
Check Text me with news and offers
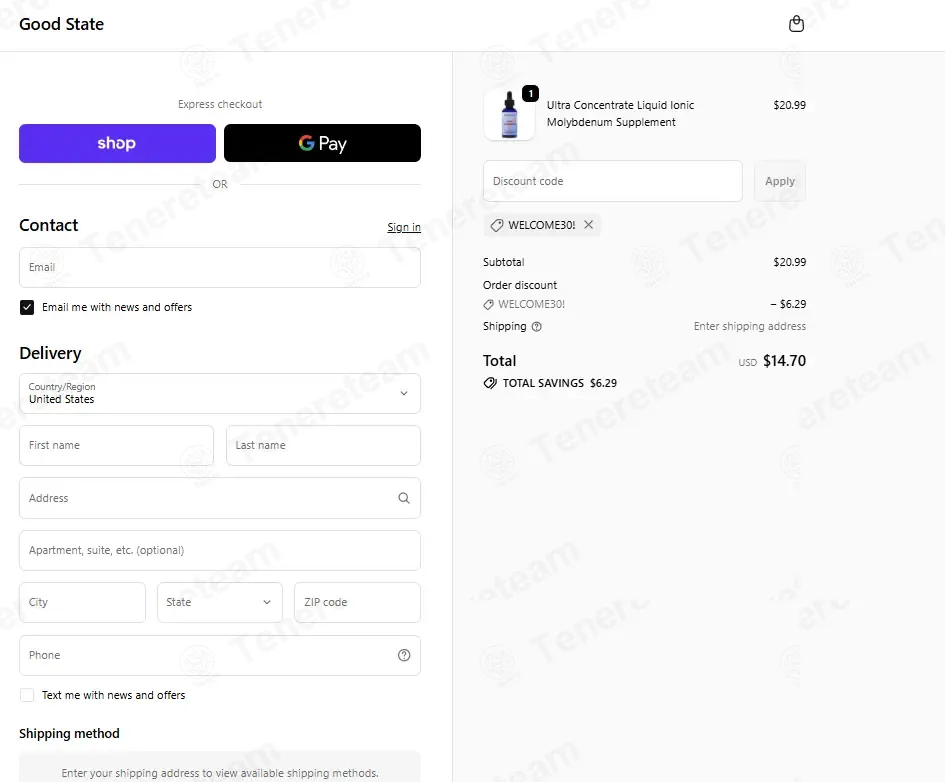coord(27,695)
